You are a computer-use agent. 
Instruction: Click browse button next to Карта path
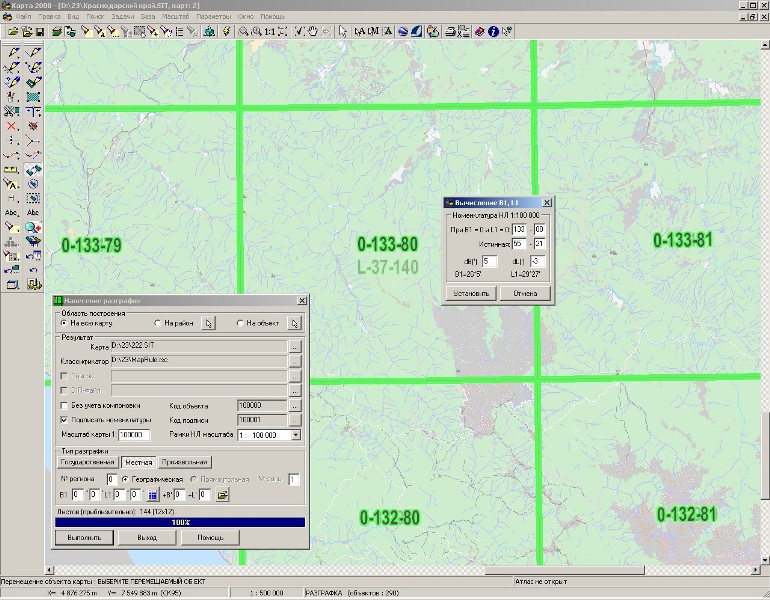click(294, 346)
